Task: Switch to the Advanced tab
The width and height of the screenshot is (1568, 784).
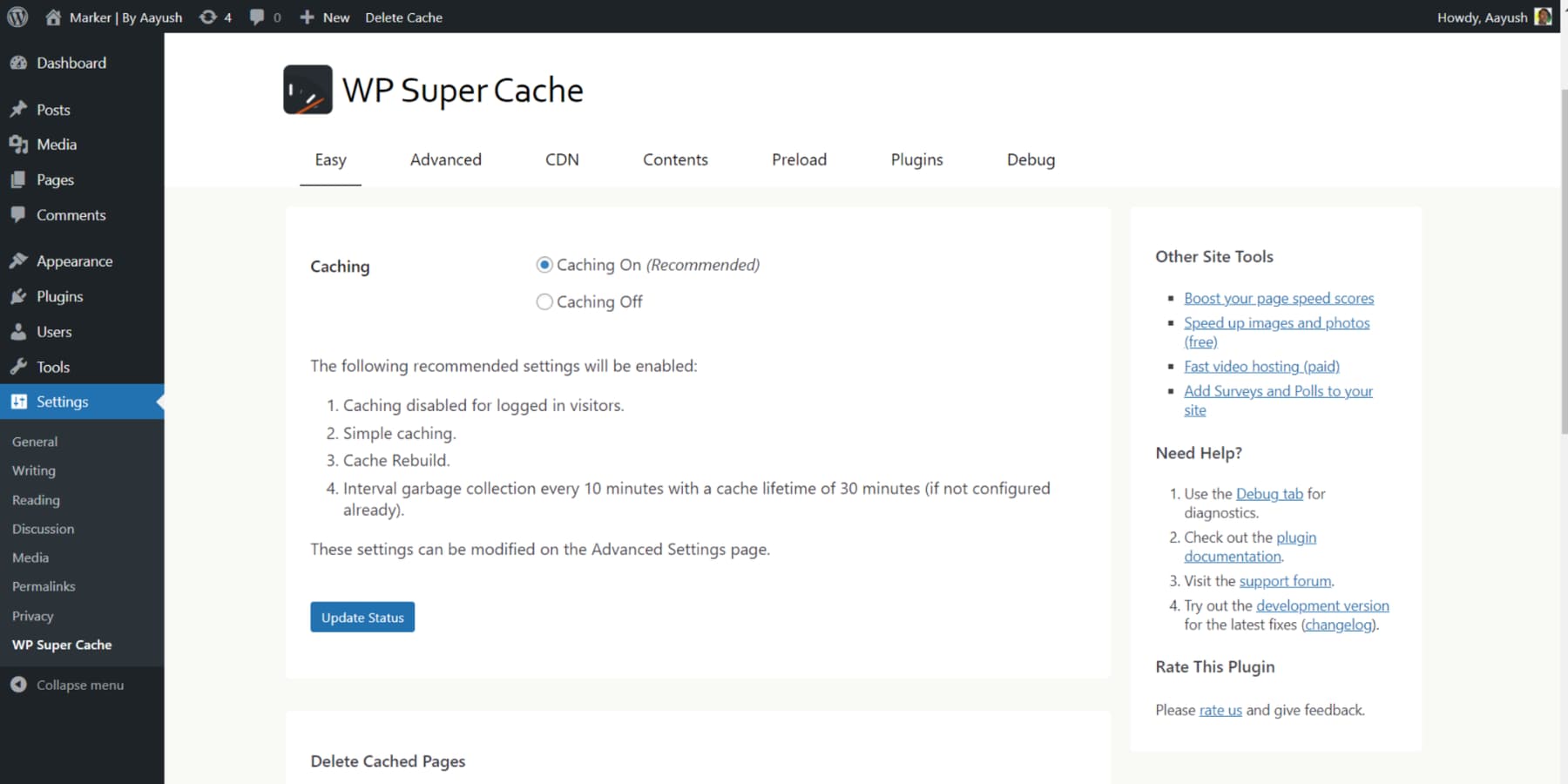Action: (x=445, y=159)
